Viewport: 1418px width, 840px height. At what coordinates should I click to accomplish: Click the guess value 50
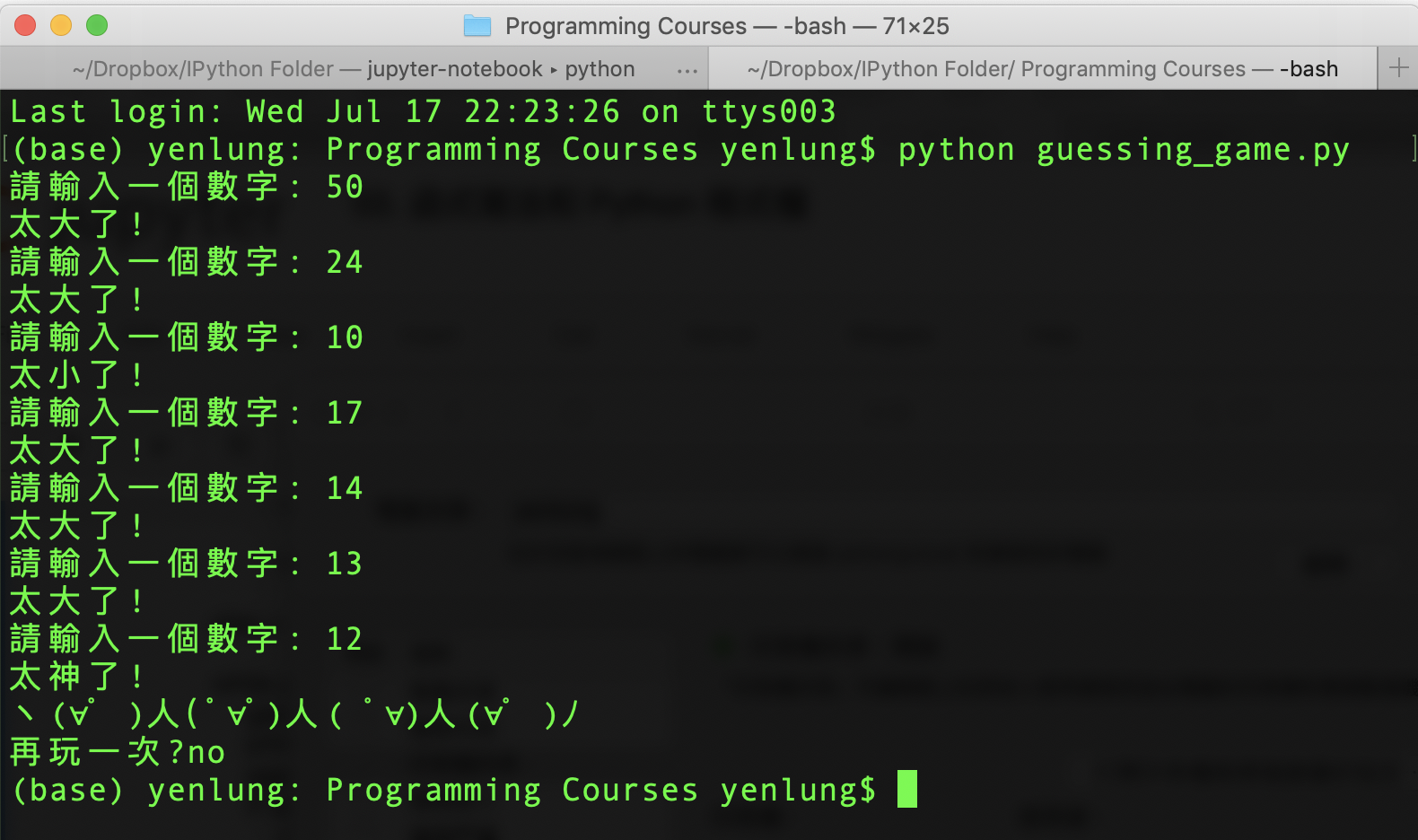[x=345, y=187]
